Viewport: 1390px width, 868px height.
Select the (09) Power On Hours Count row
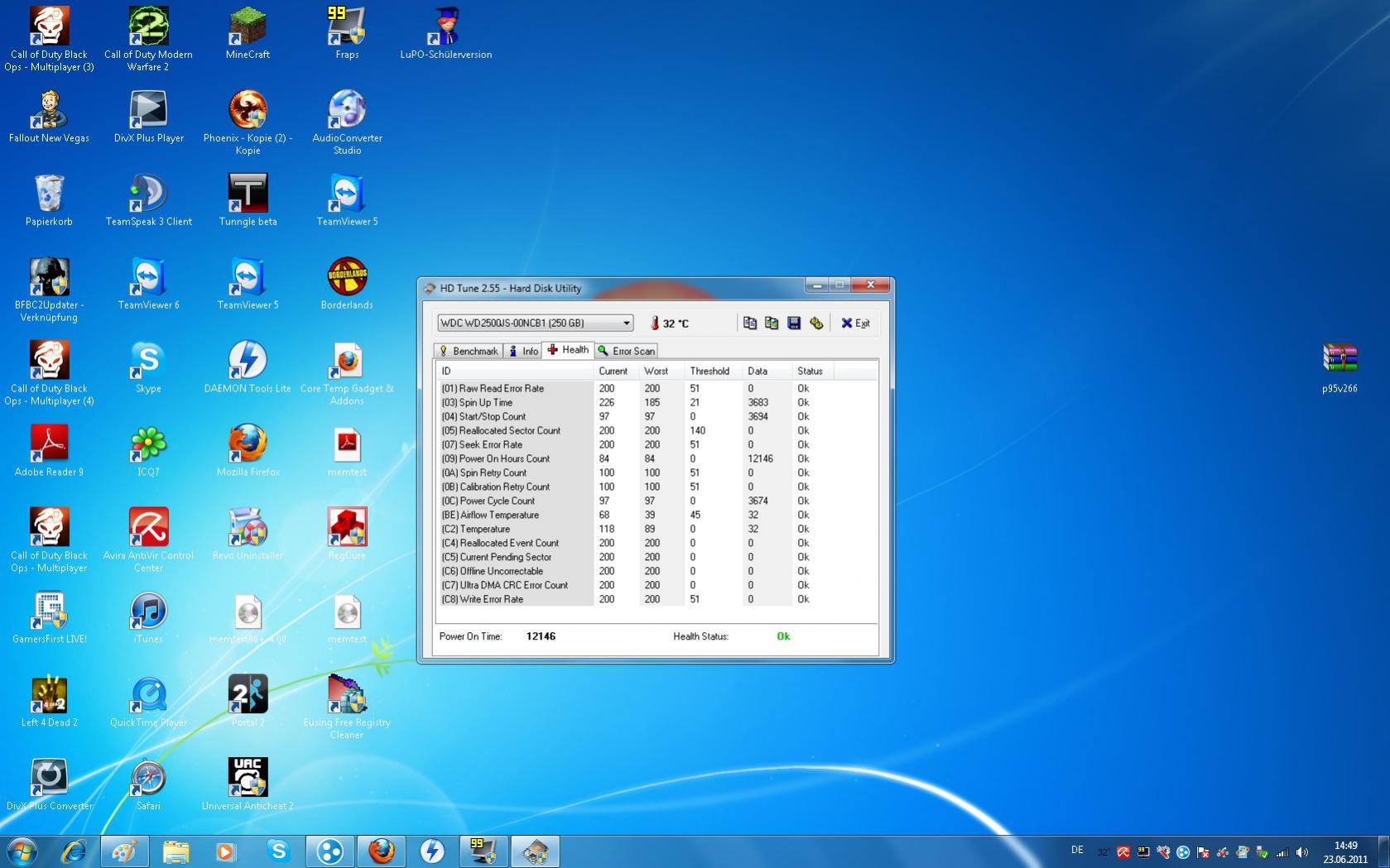point(656,458)
